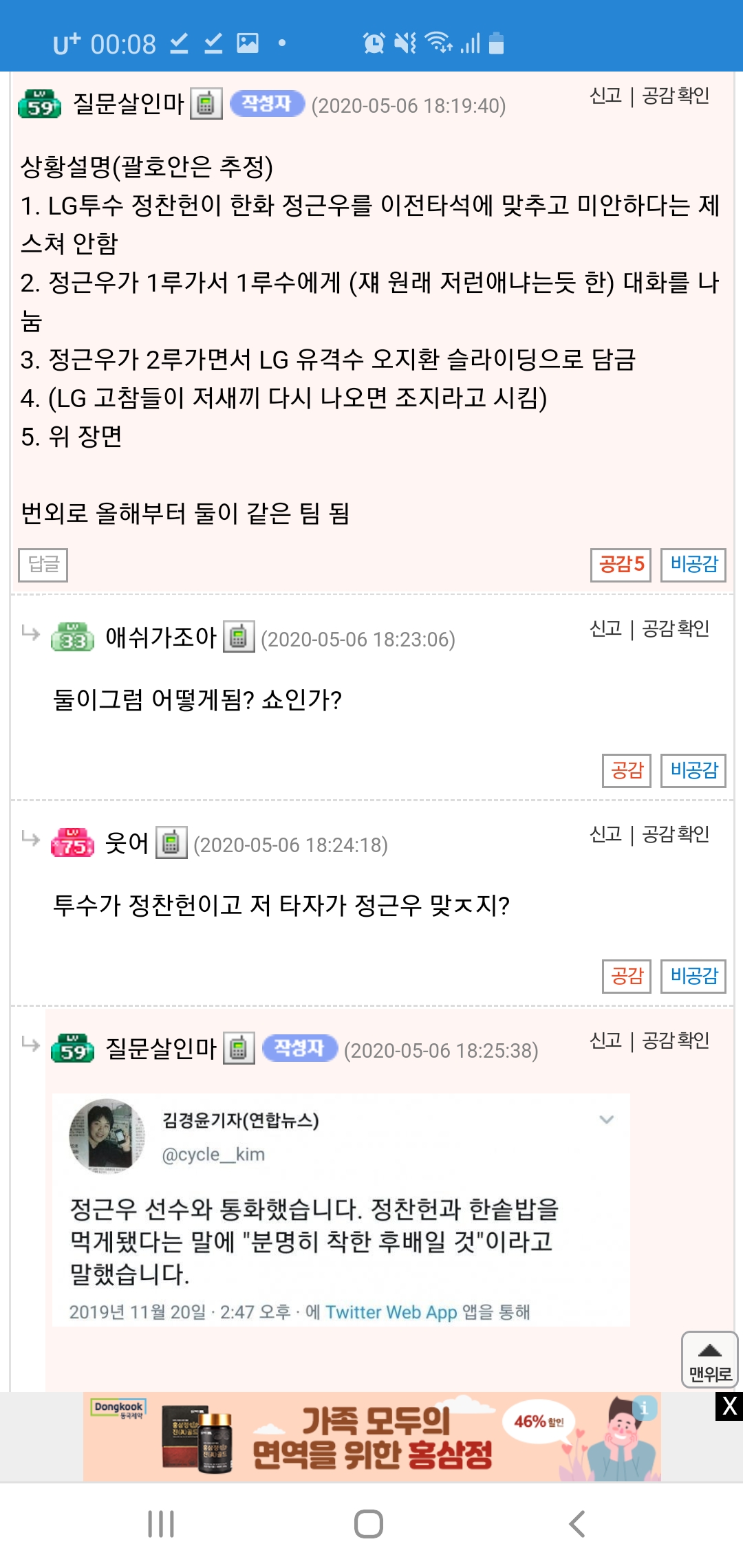Tap the mobile icon beside 애쉬가조아
This screenshot has width=743, height=1568.
[239, 637]
